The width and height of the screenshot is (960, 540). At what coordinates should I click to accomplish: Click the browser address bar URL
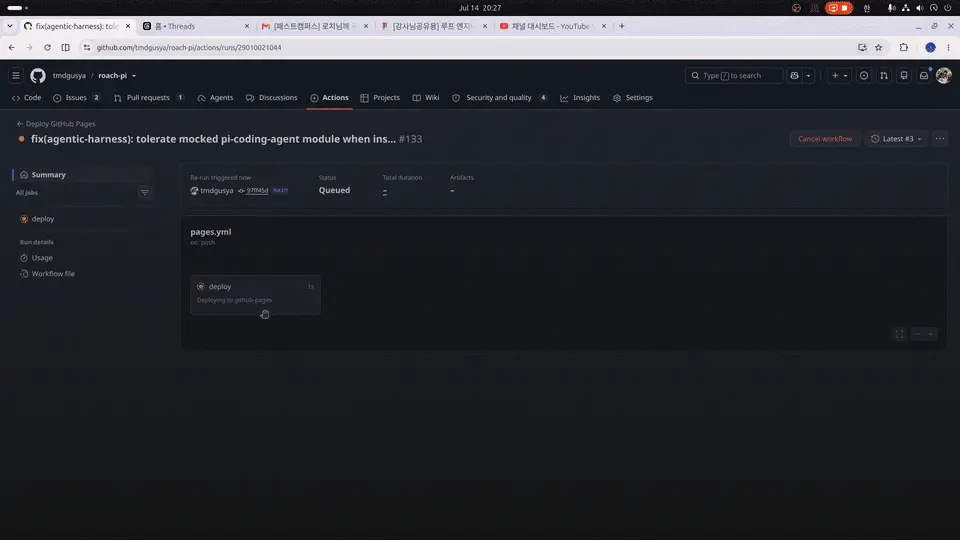click(189, 47)
